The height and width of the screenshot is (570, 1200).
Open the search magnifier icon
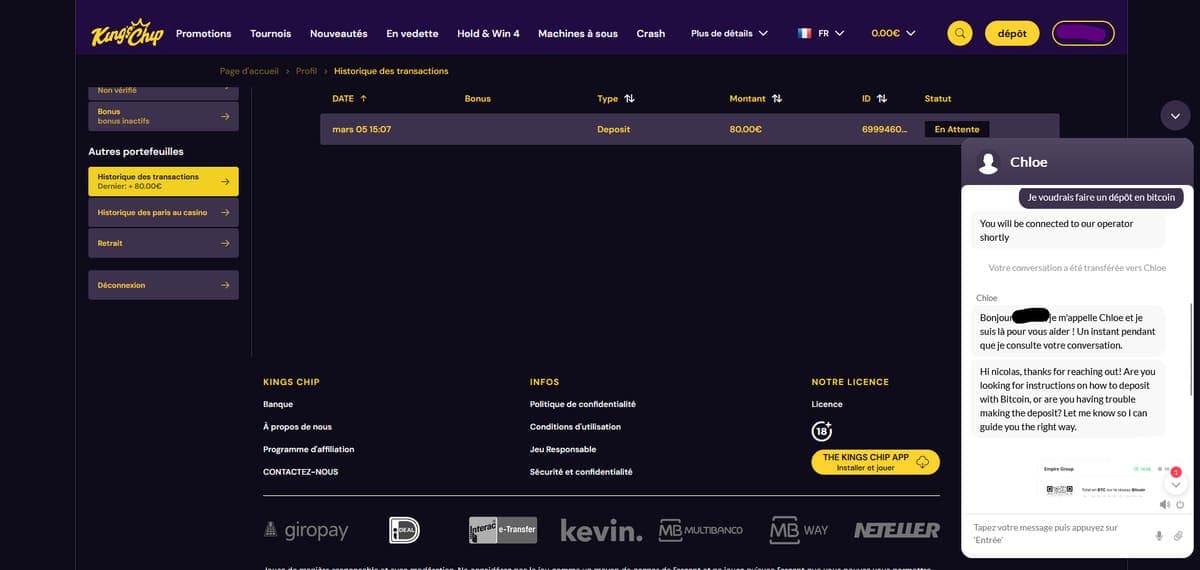pyautogui.click(x=960, y=33)
